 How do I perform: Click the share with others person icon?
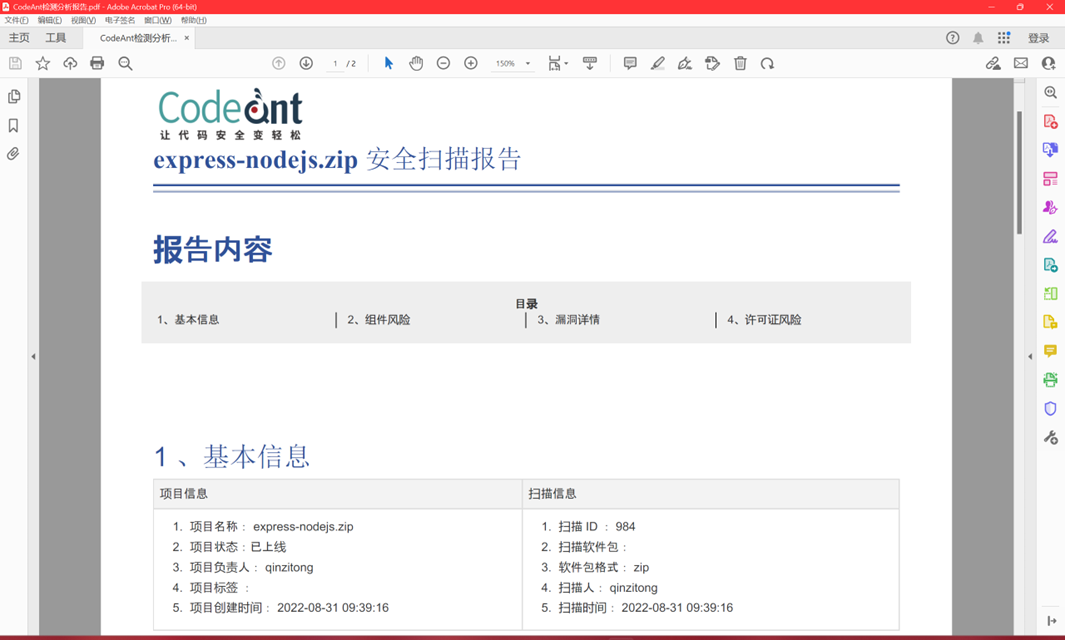[1049, 63]
